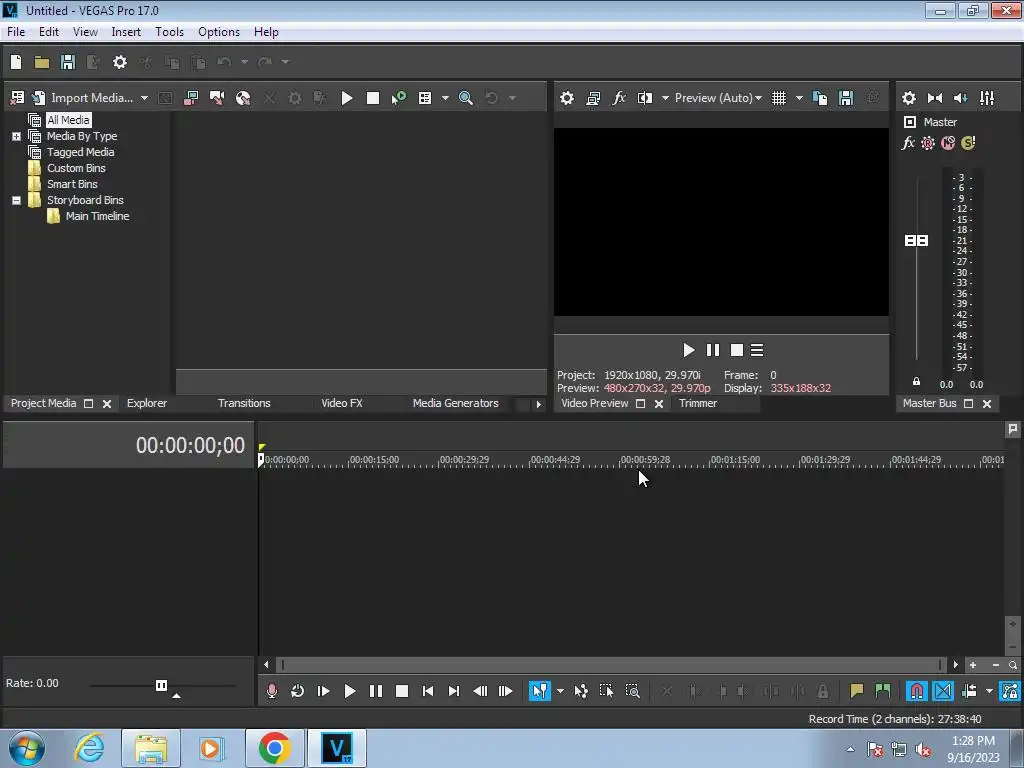Image resolution: width=1024 pixels, height=768 pixels.
Task: Click the search media bins magnifier icon
Action: pyautogui.click(x=466, y=98)
